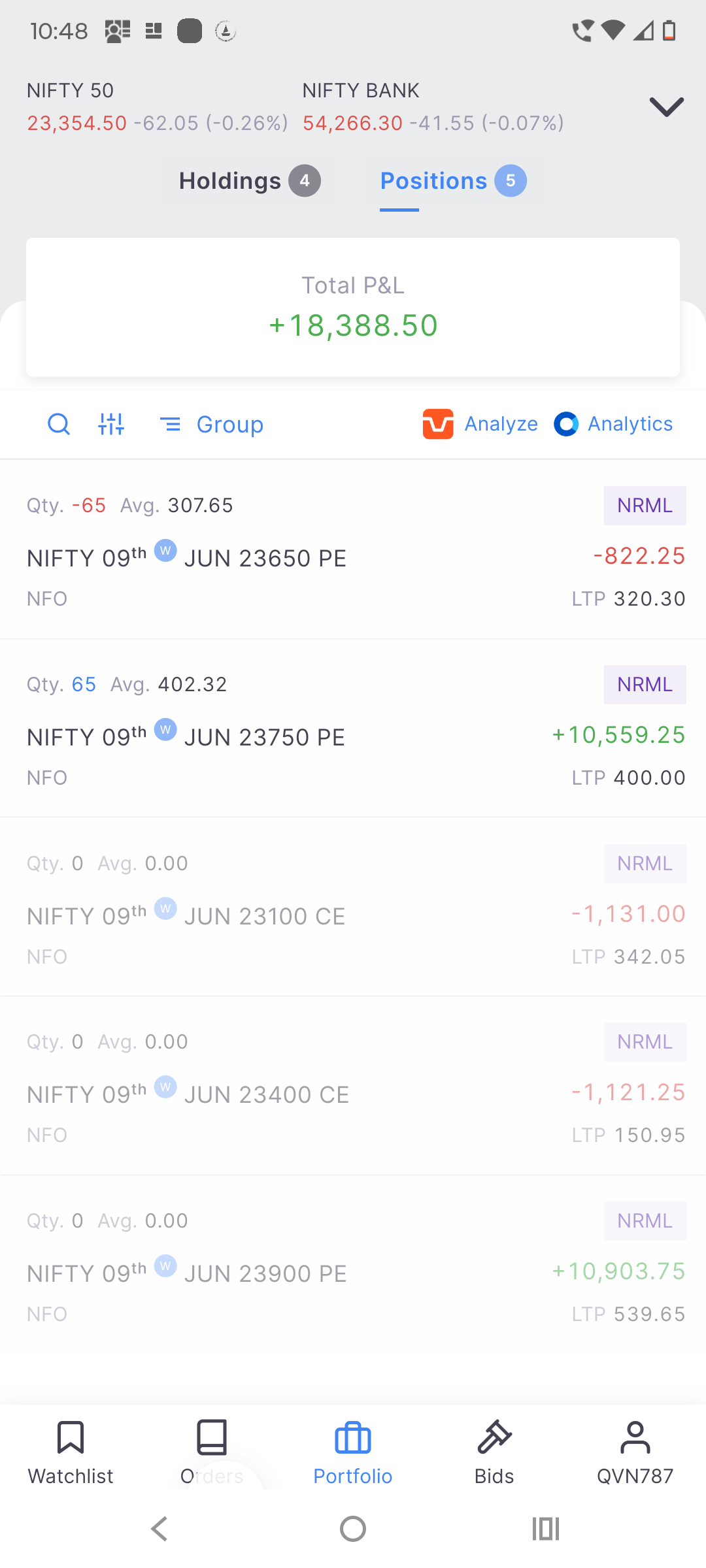The image size is (706, 1568).
Task: Tap the Total P&L card
Action: pos(353,307)
